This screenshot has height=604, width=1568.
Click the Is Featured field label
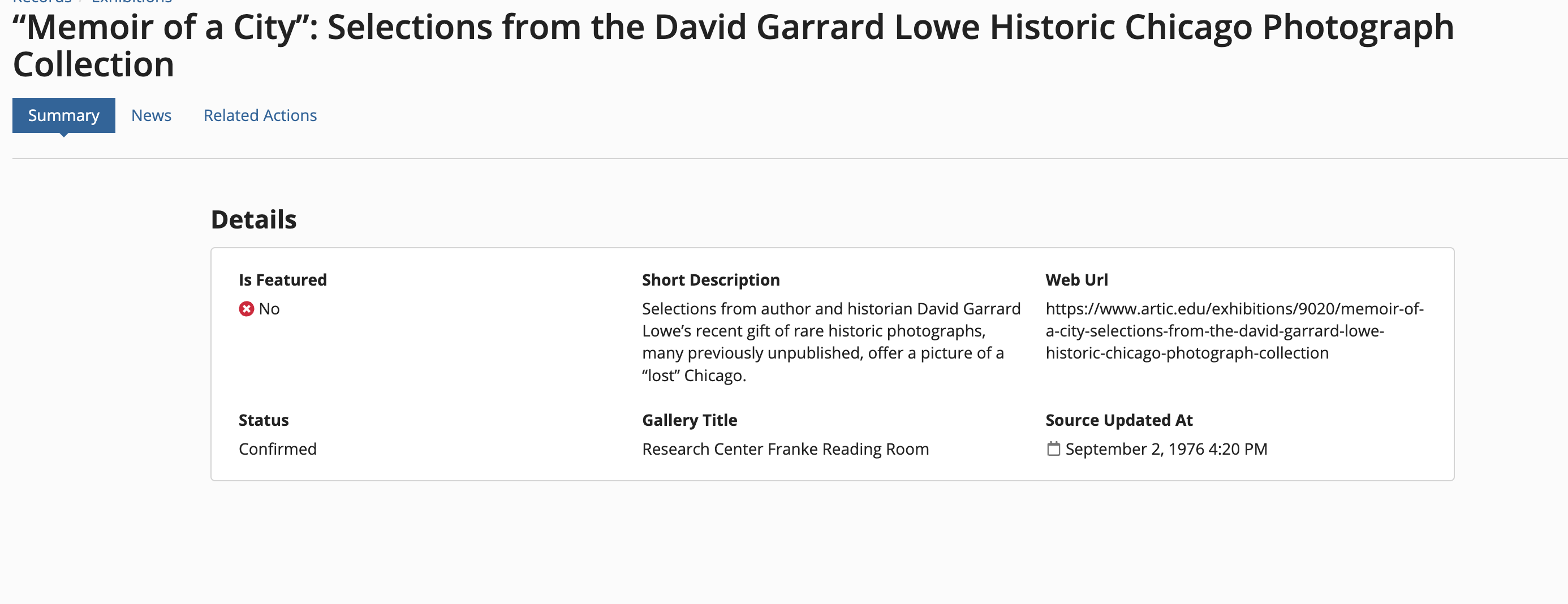pyautogui.click(x=282, y=280)
